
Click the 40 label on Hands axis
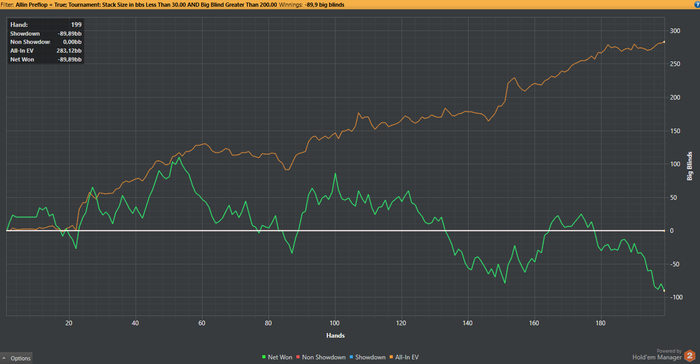[x=135, y=323]
